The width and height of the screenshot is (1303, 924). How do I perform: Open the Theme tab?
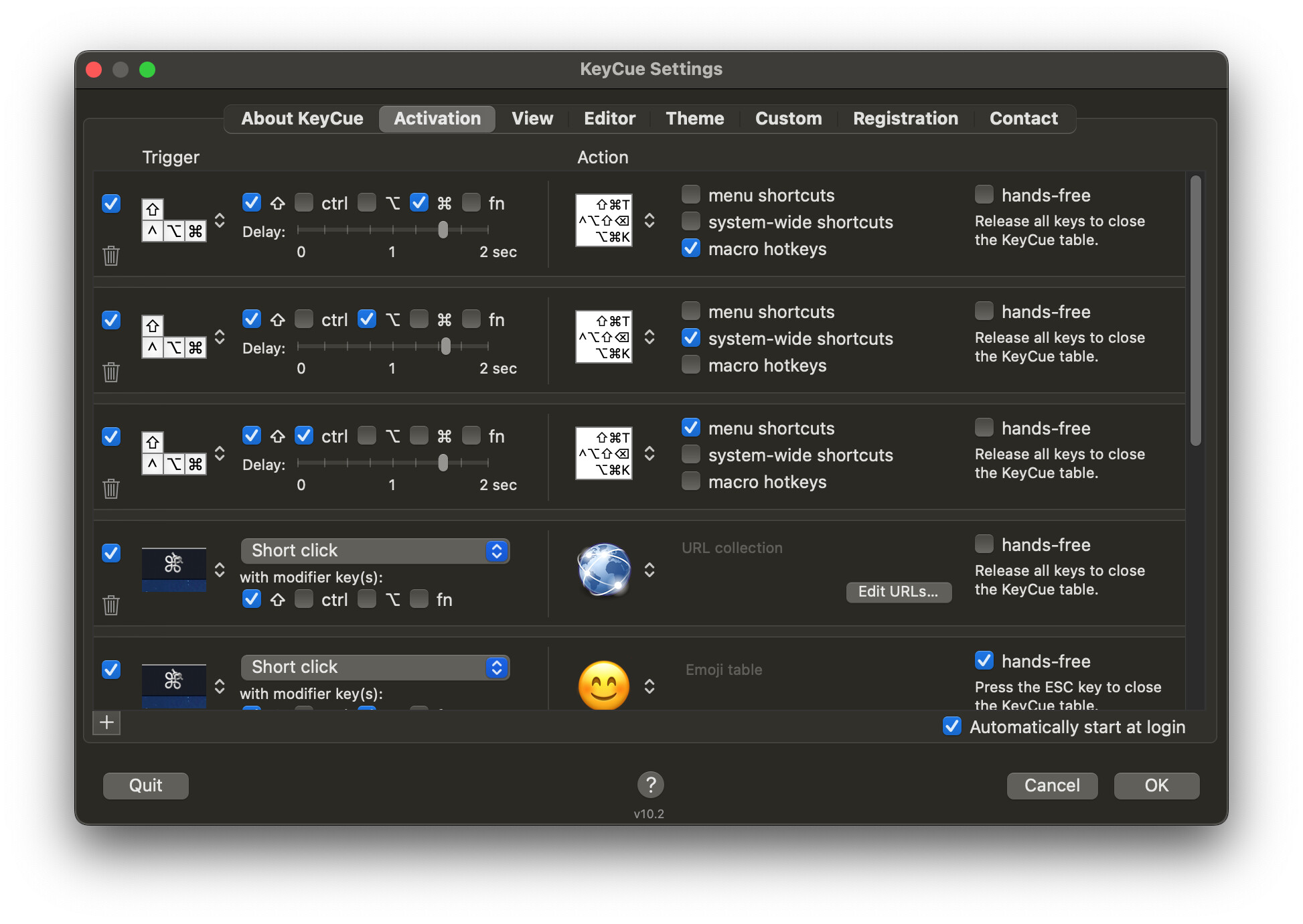pyautogui.click(x=694, y=119)
